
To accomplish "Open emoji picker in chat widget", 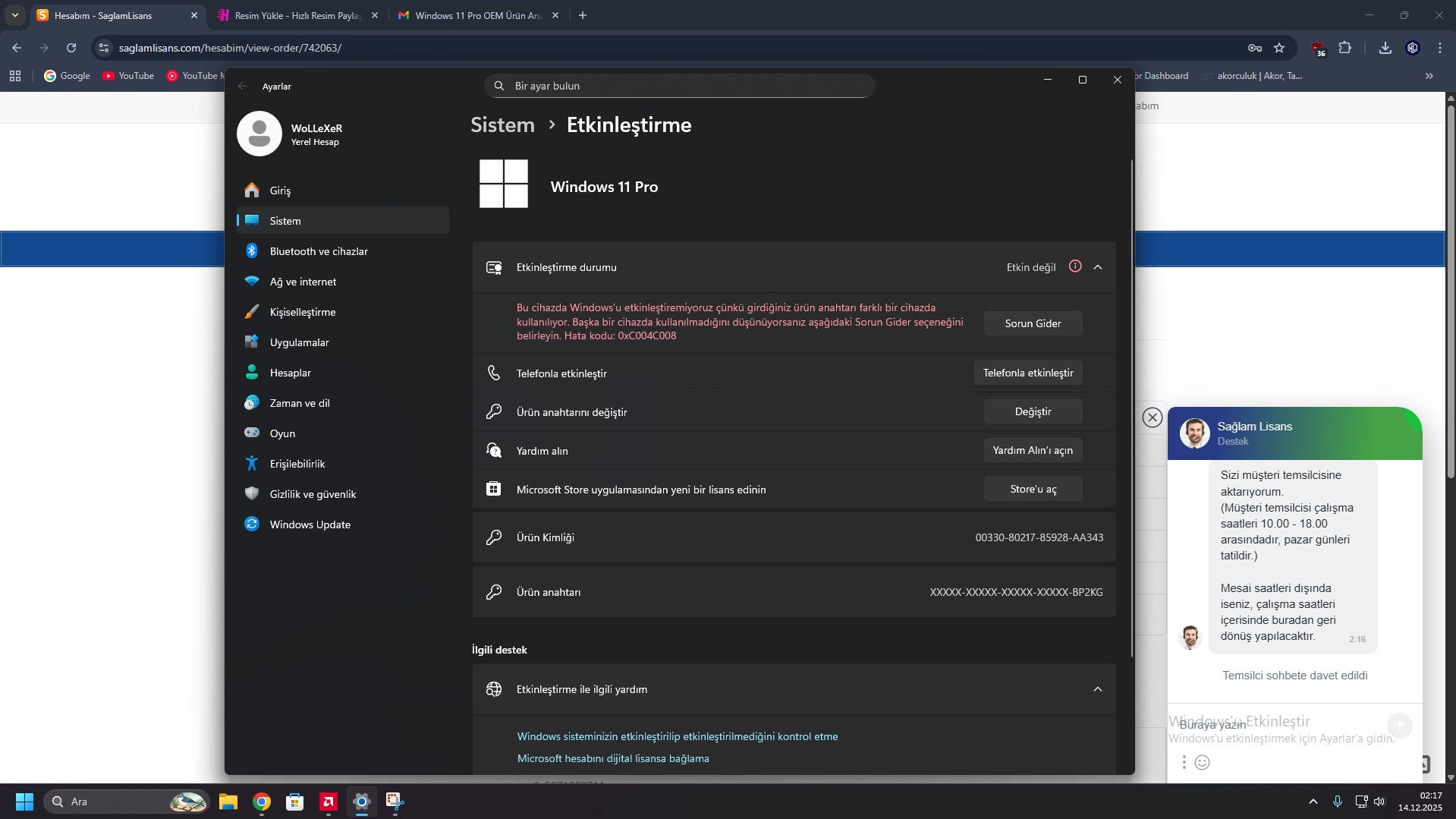I will 1203,762.
